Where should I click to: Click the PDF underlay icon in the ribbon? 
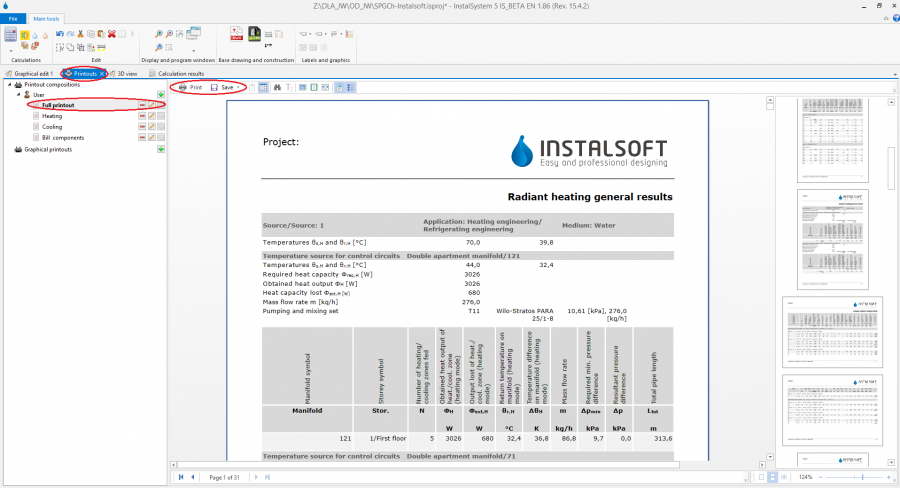tap(237, 35)
